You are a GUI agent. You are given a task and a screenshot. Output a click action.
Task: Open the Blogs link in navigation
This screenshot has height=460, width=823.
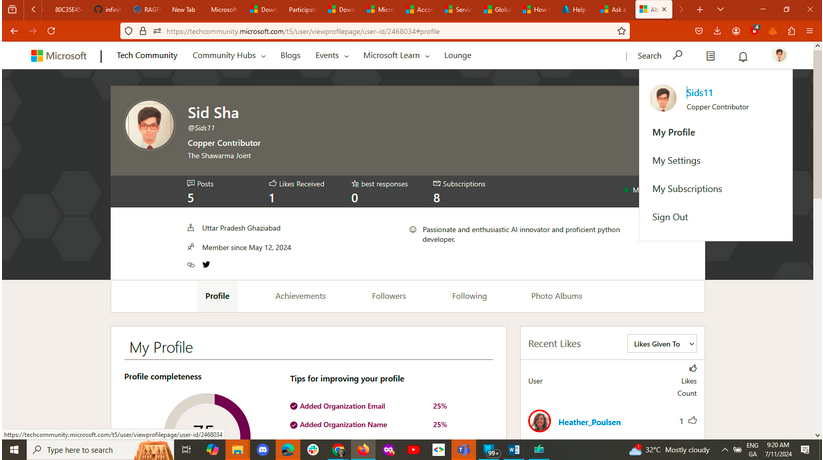click(290, 56)
